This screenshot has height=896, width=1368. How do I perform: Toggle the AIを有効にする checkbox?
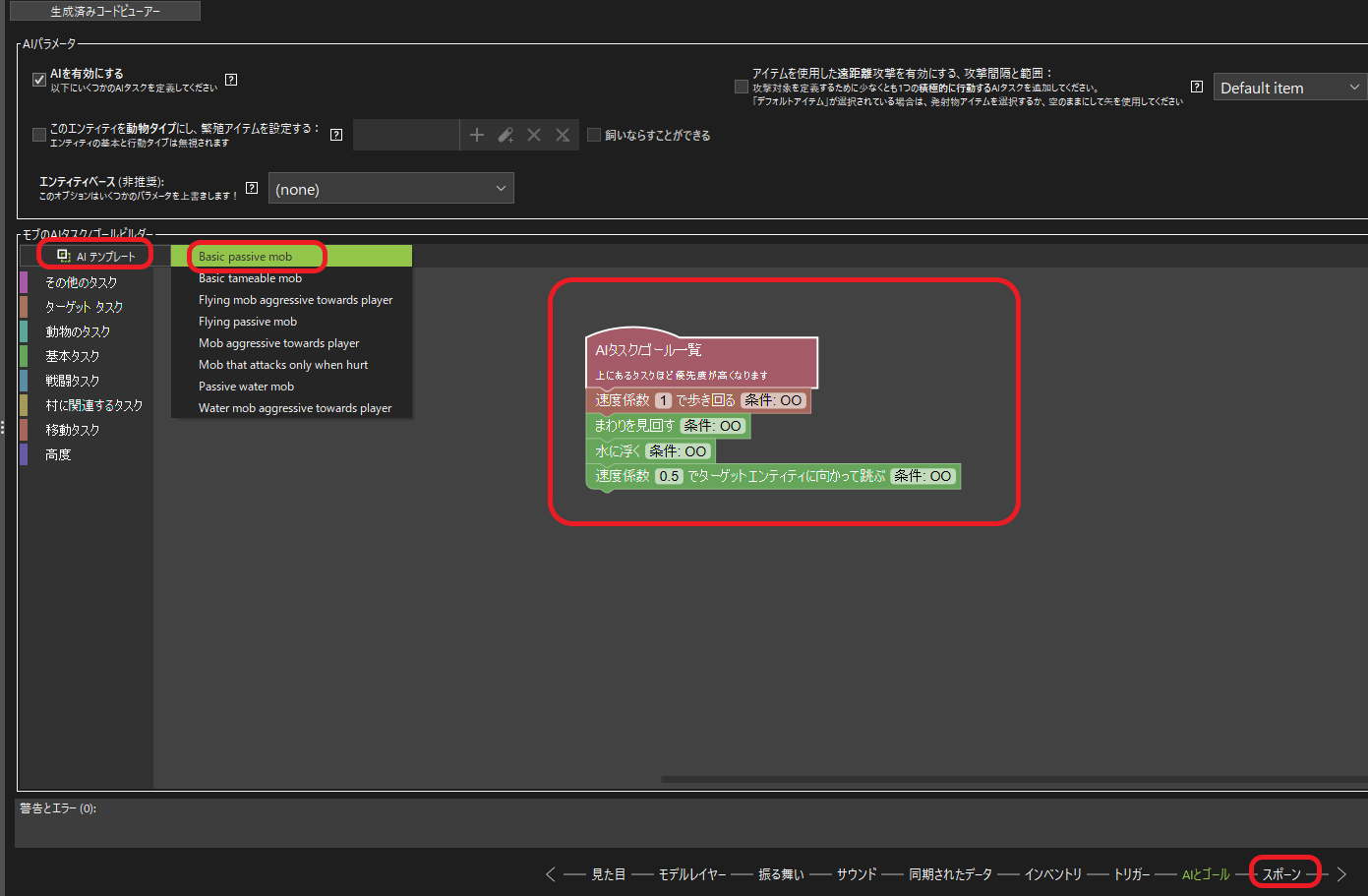[39, 80]
